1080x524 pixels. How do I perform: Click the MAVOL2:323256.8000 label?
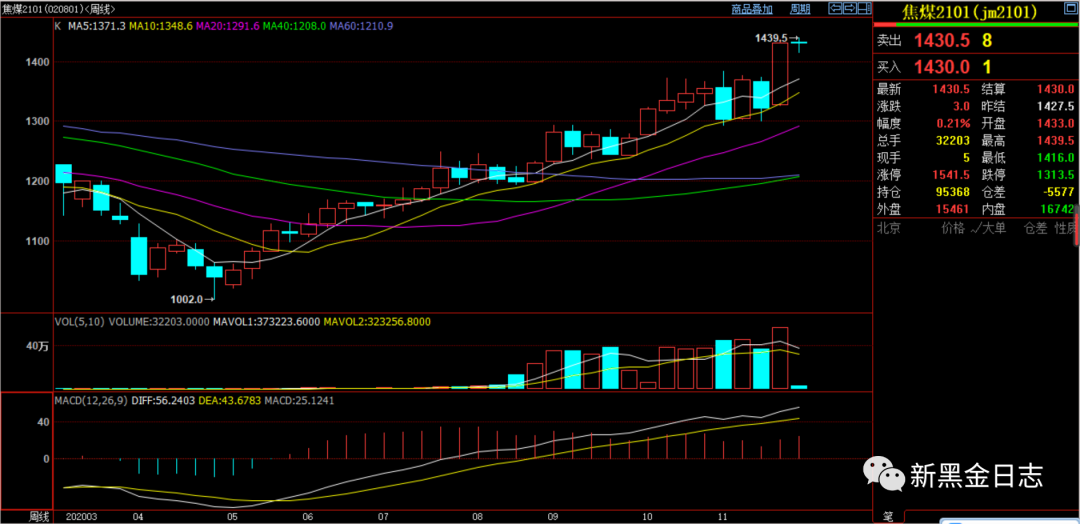coord(377,321)
